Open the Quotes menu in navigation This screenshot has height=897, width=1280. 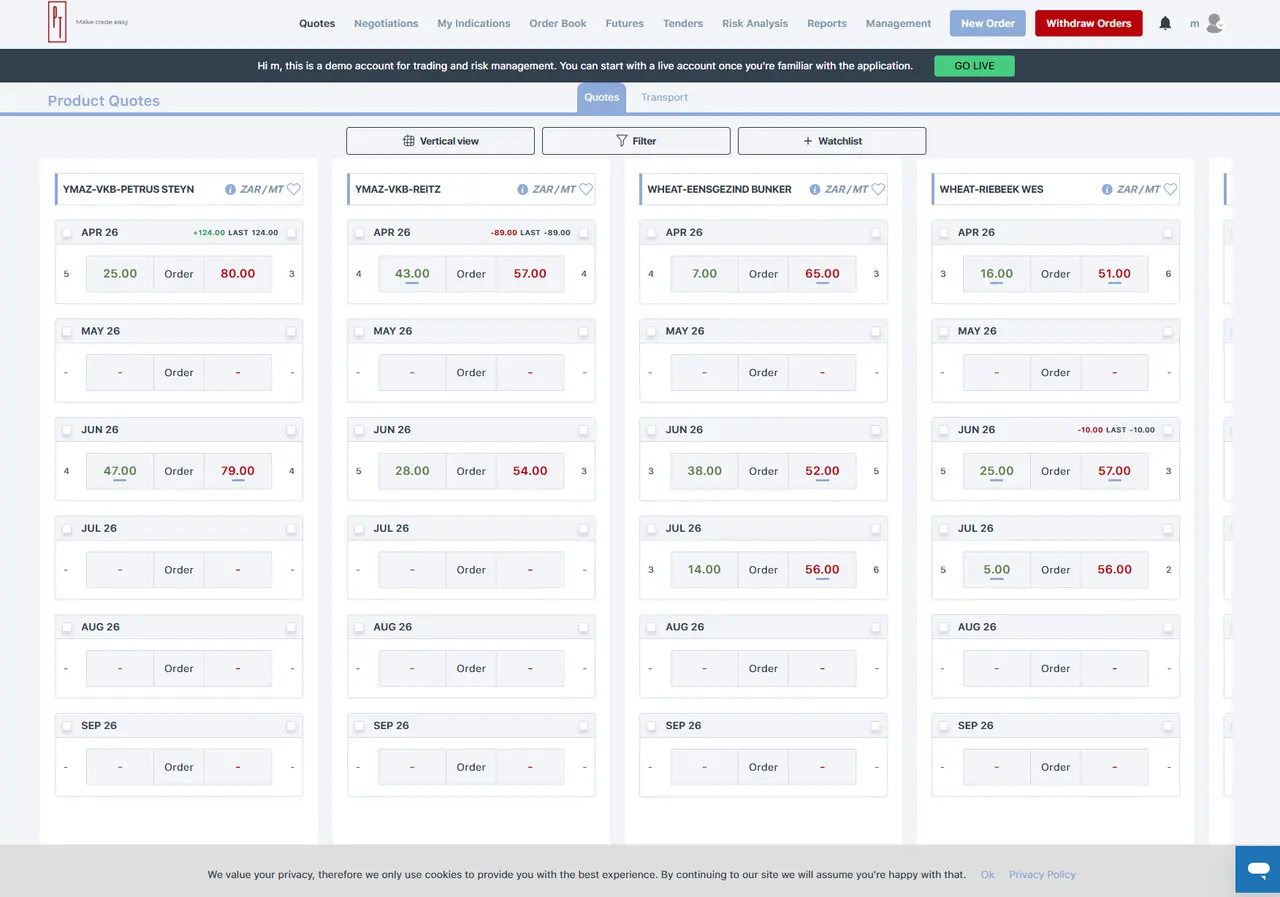pos(317,23)
